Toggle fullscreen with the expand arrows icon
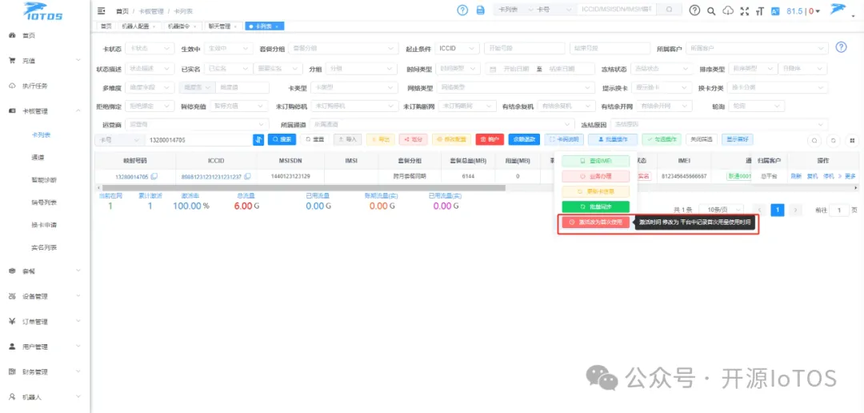This screenshot has height=413, width=864. pyautogui.click(x=745, y=11)
